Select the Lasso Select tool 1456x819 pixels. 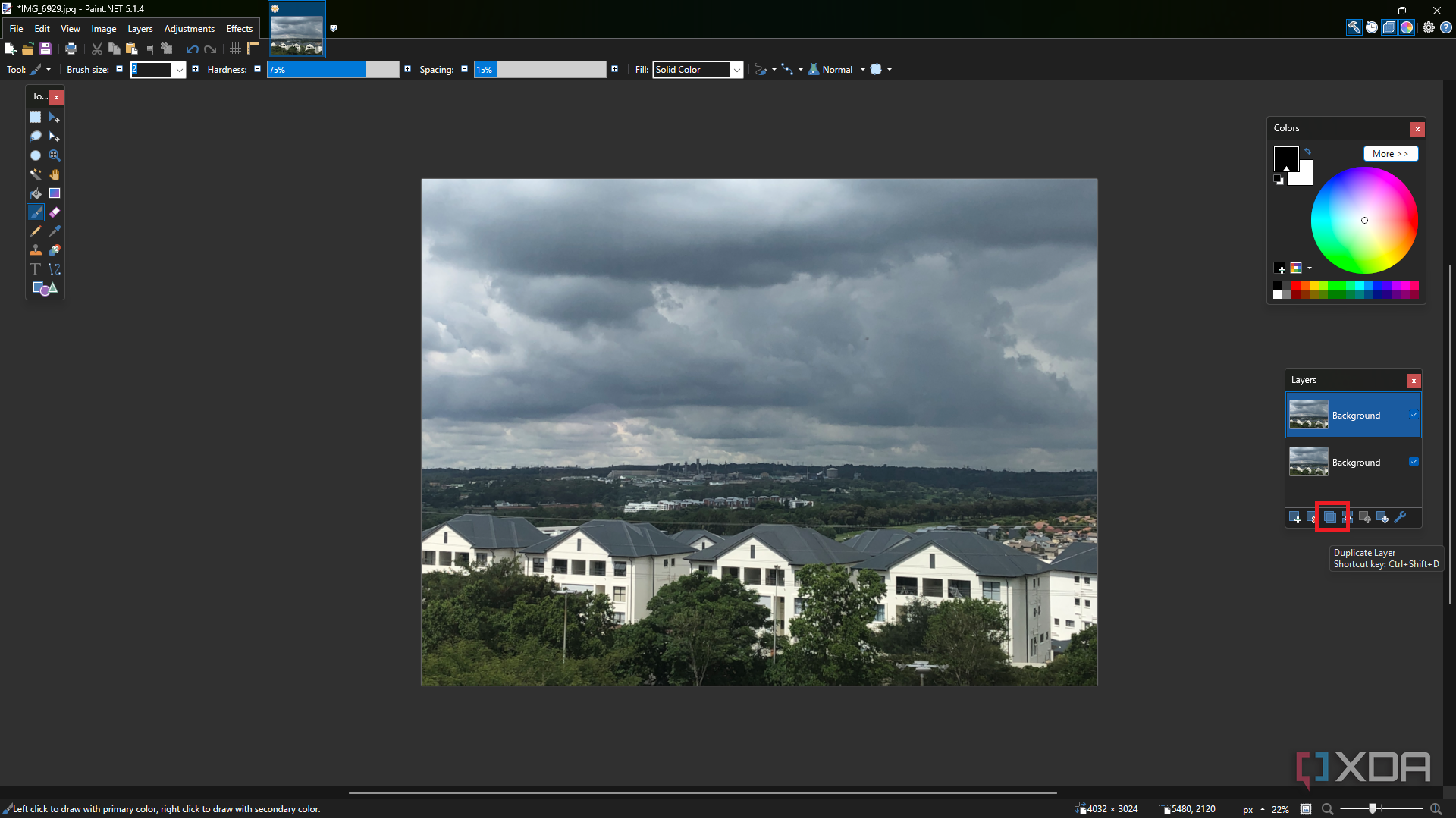pyautogui.click(x=36, y=136)
